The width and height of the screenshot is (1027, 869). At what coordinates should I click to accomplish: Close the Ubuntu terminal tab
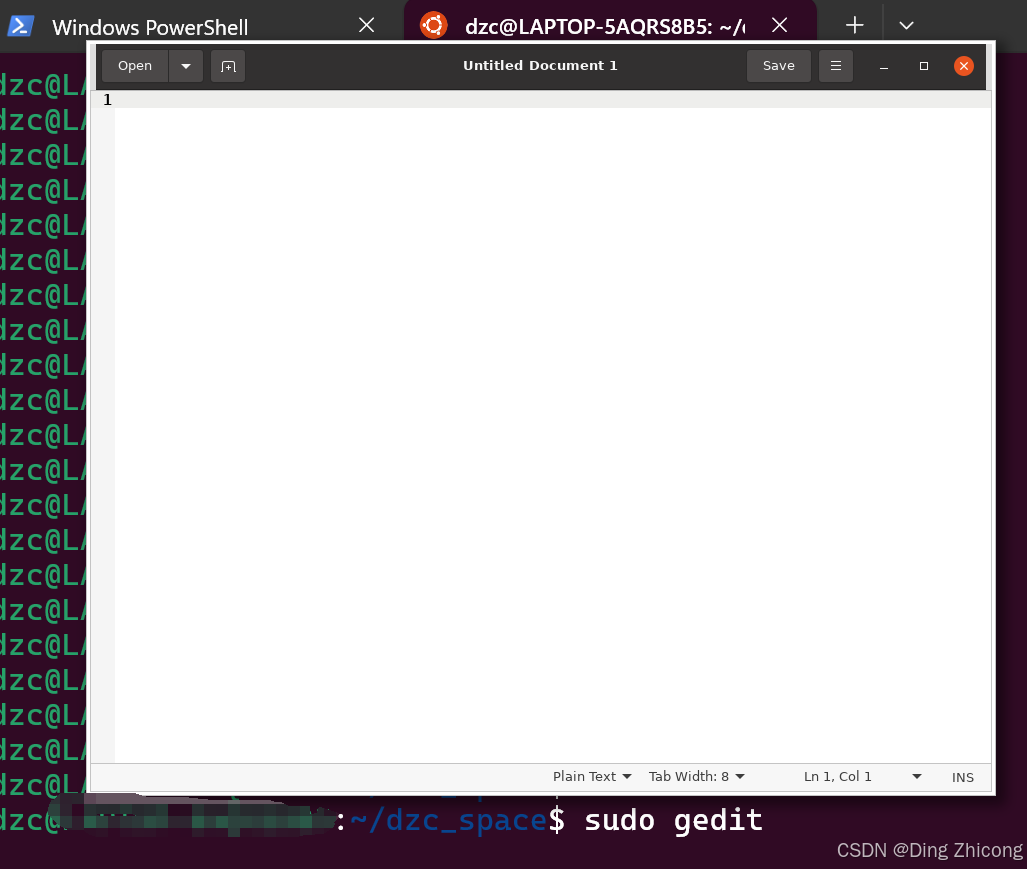coord(779,25)
